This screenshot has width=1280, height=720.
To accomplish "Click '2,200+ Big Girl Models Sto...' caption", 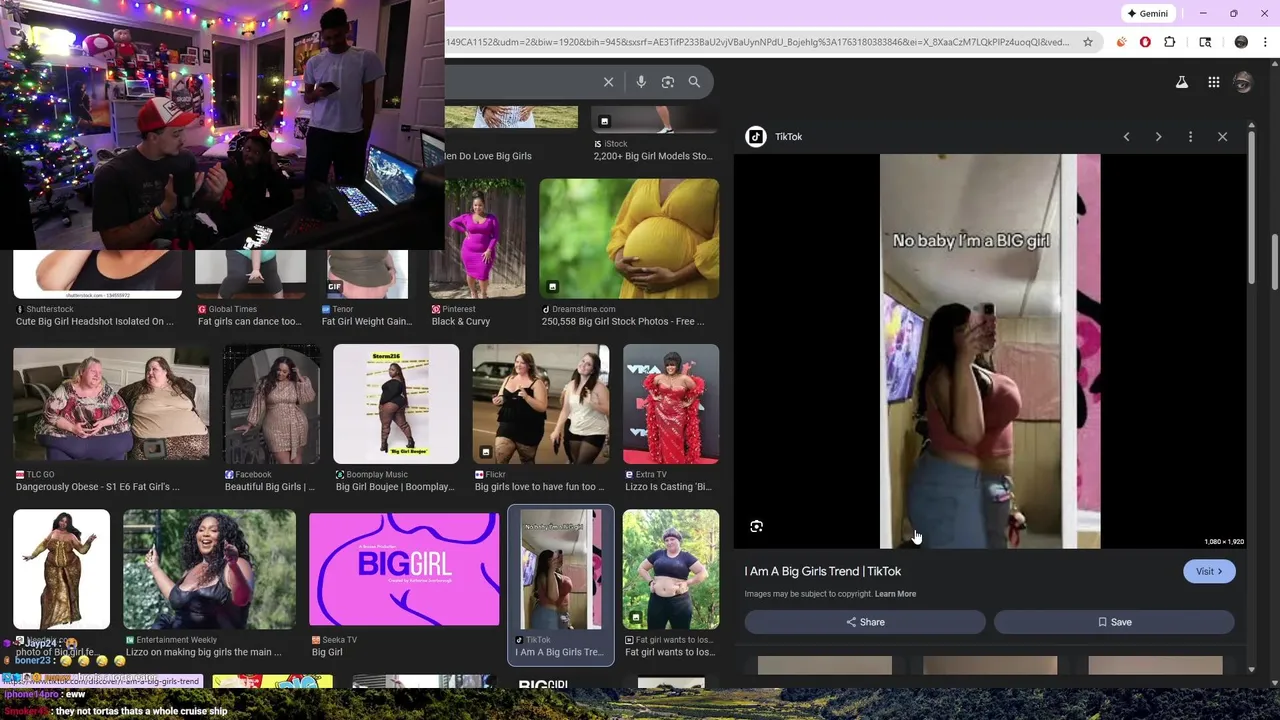I will 653,156.
